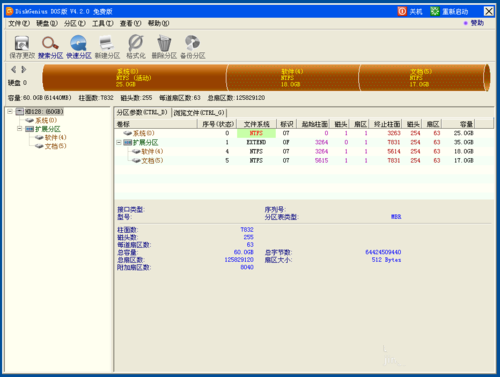Screen dimensions: 500x377
Task: Click the 软件(D) row drive icon in table
Action: click(x=136, y=151)
